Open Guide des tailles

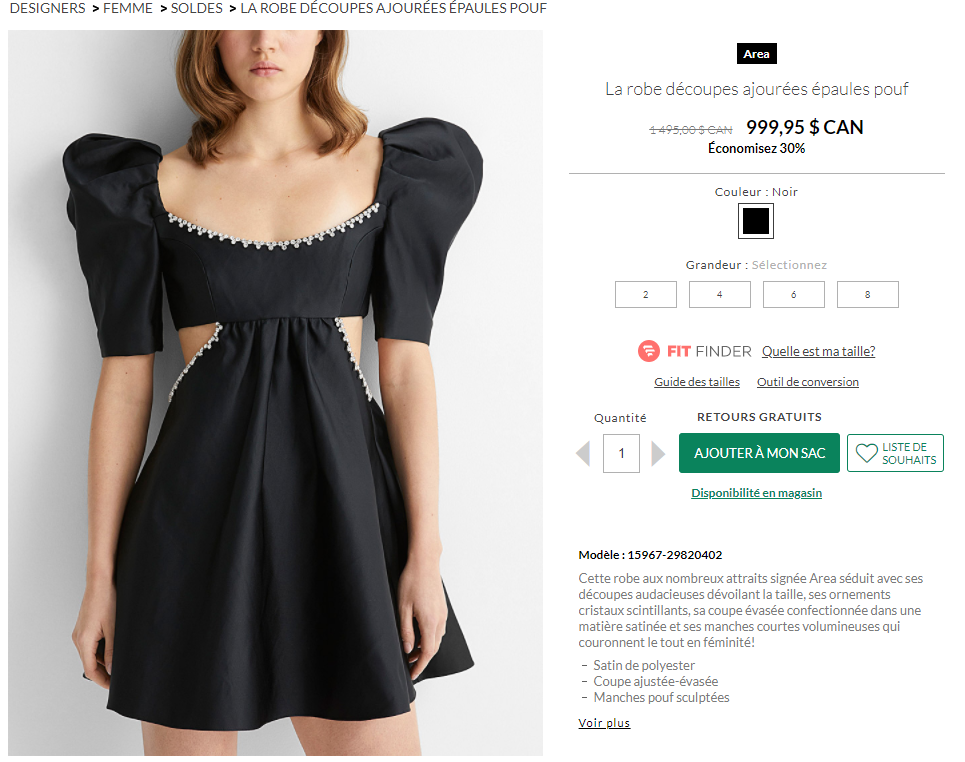click(x=697, y=382)
